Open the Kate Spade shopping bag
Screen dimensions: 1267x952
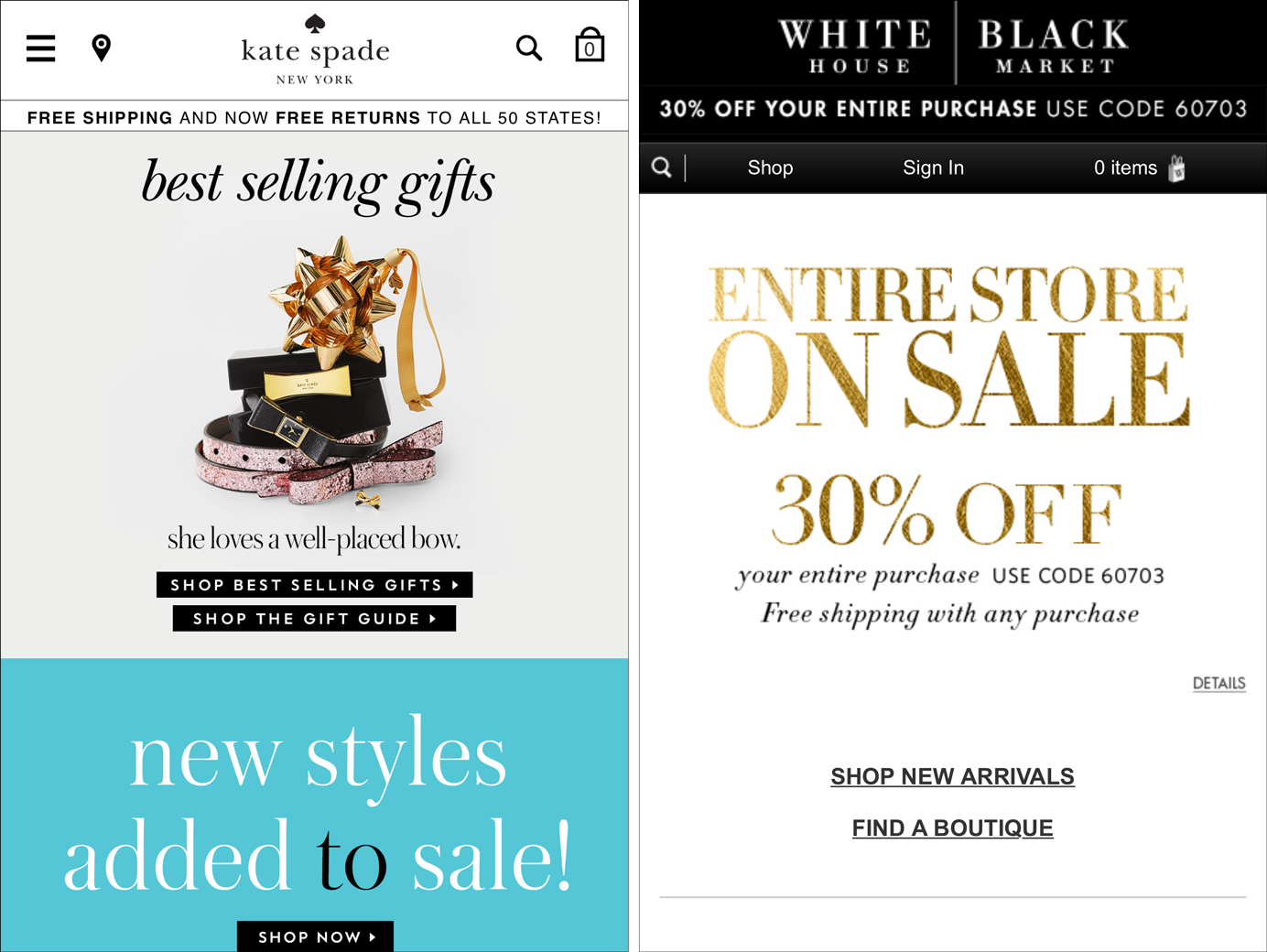point(590,44)
